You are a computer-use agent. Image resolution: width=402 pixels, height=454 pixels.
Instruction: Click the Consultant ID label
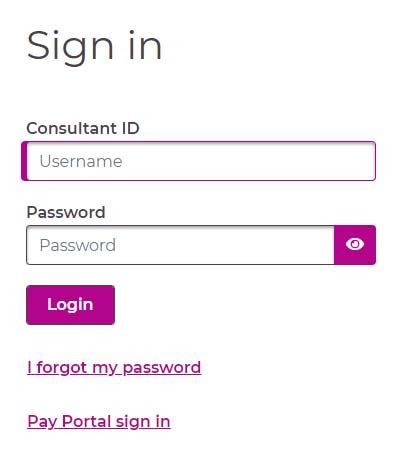click(83, 128)
